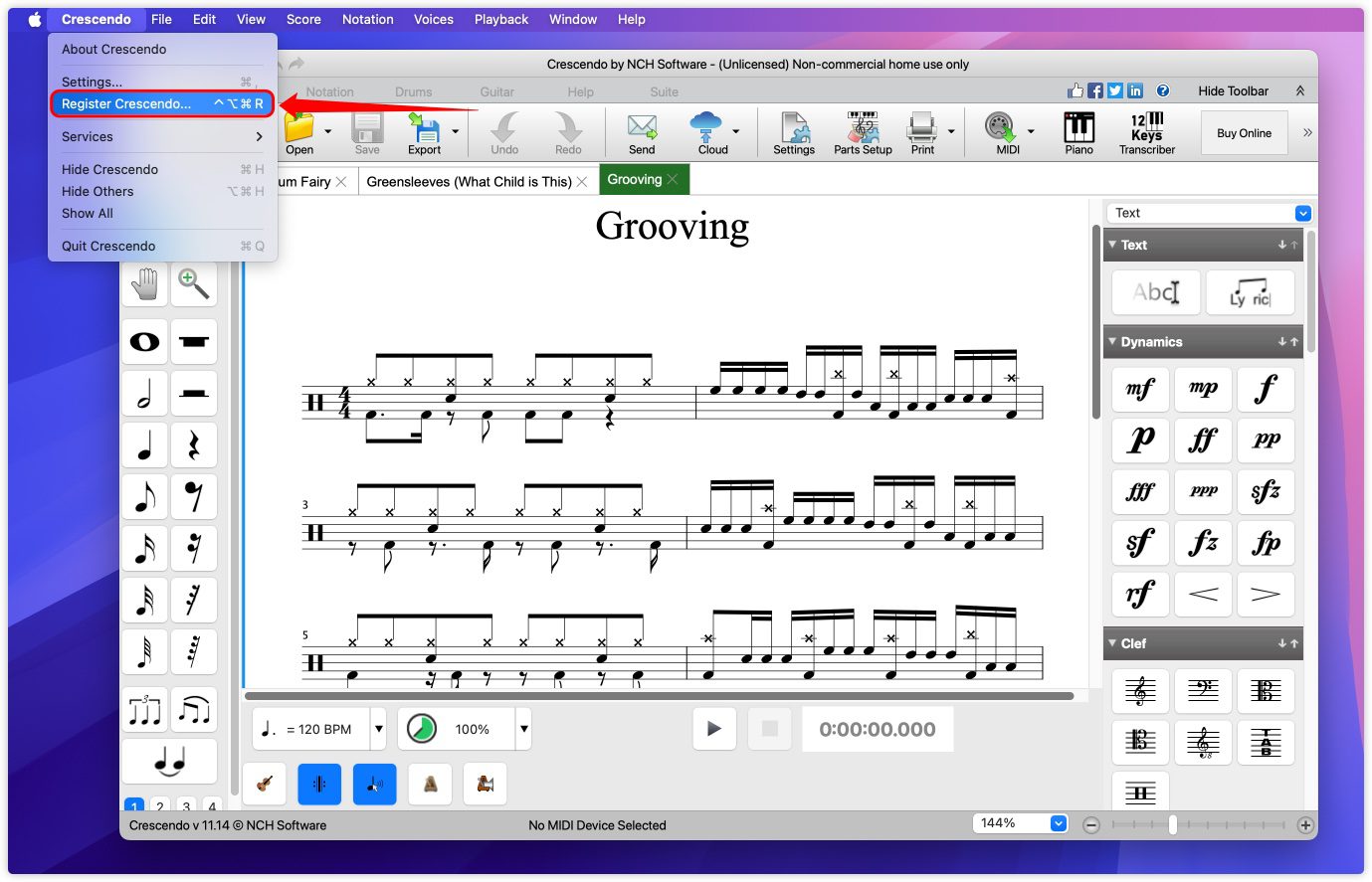Viewport: 1372px width, 882px height.
Task: Collapse the Dynamics panel section
Action: [1112, 341]
